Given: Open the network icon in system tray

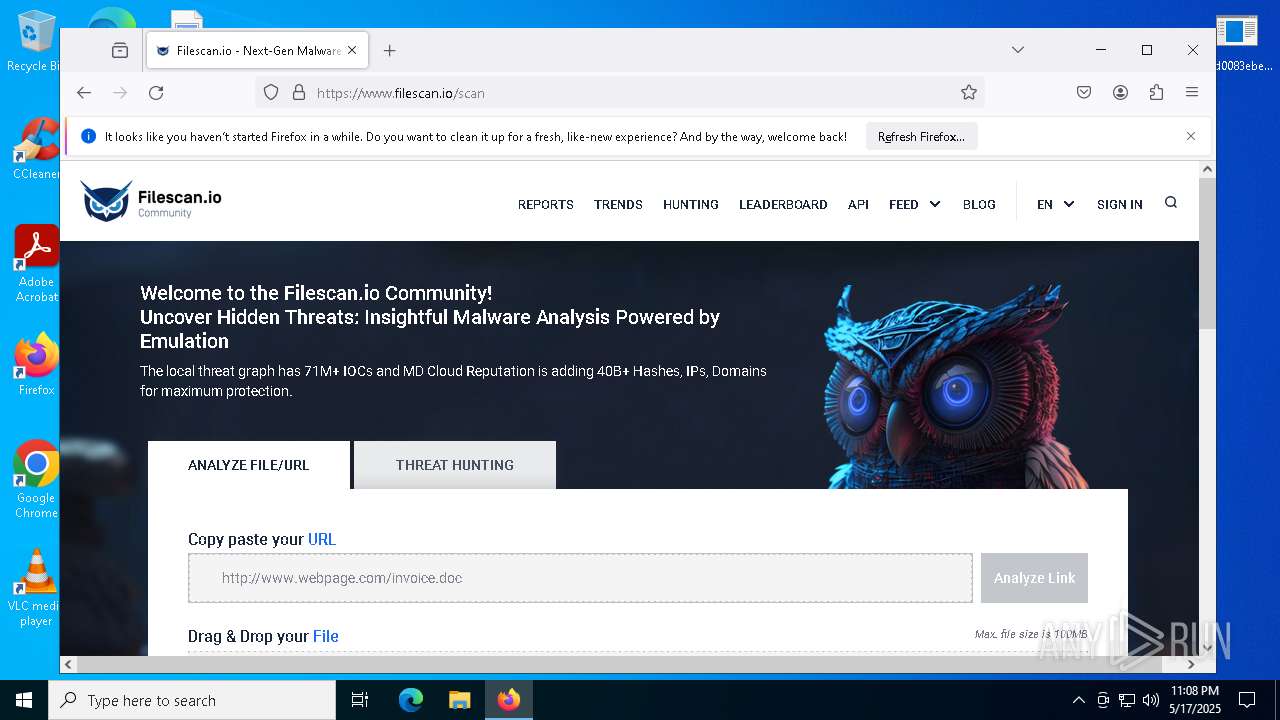Looking at the screenshot, I should point(1127,700).
